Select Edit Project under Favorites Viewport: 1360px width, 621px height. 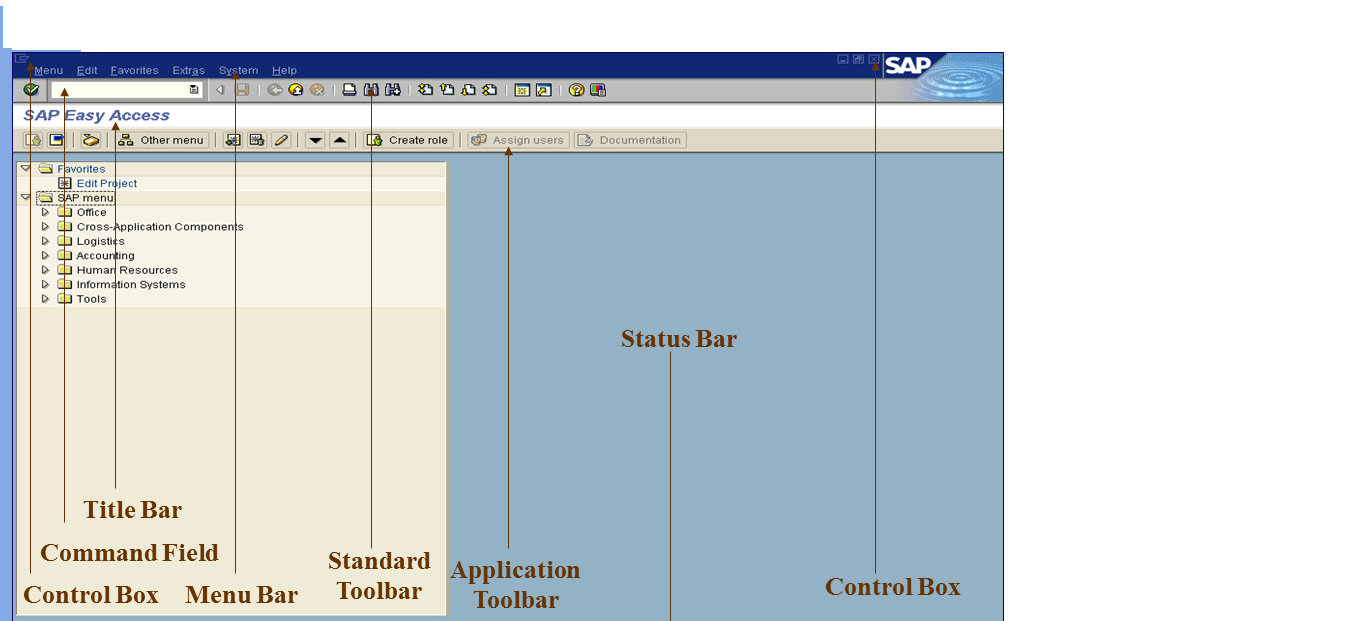point(107,183)
